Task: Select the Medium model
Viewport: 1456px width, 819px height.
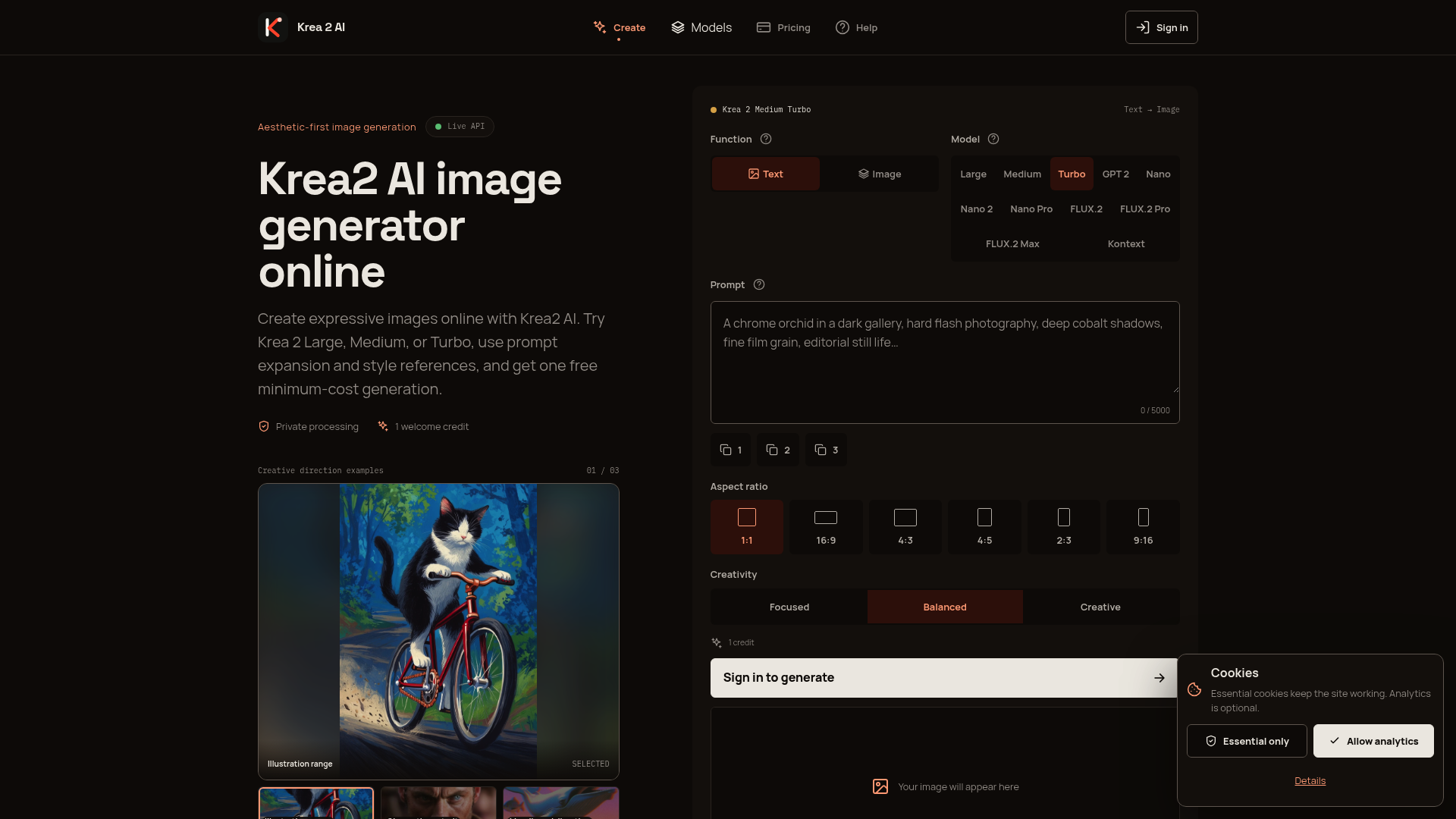Action: pos(1022,174)
